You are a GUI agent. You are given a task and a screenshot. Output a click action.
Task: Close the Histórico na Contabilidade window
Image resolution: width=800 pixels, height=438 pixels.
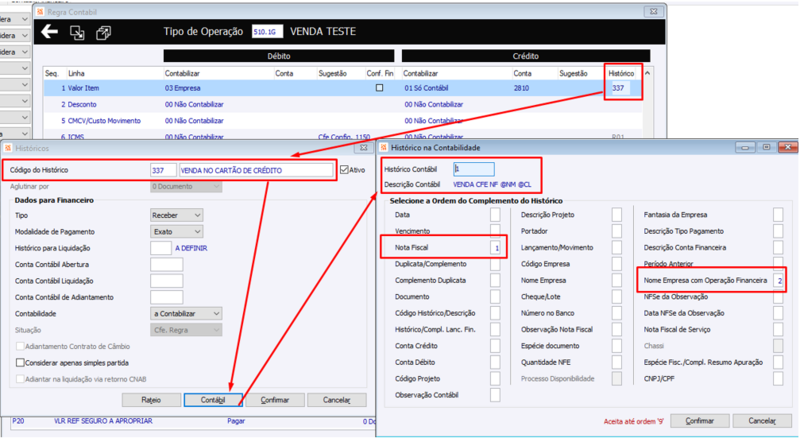788,147
